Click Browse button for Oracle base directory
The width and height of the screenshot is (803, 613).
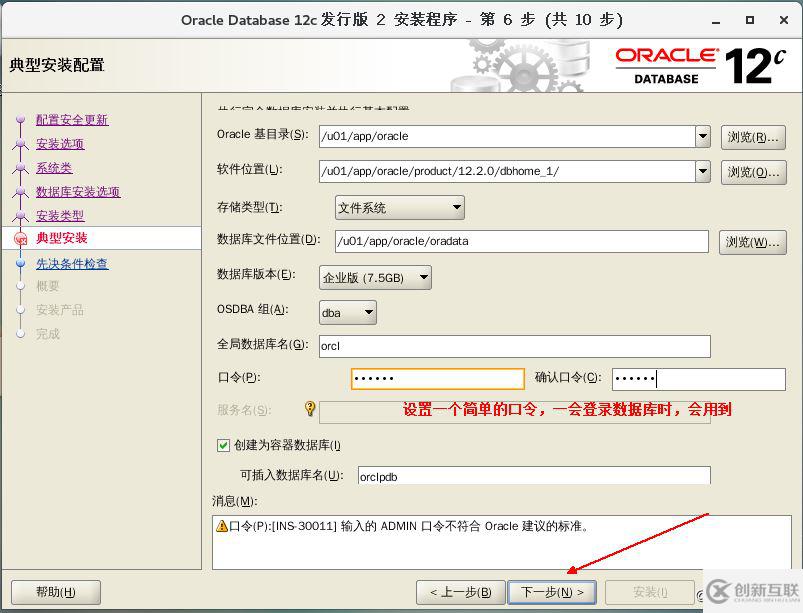coord(752,137)
